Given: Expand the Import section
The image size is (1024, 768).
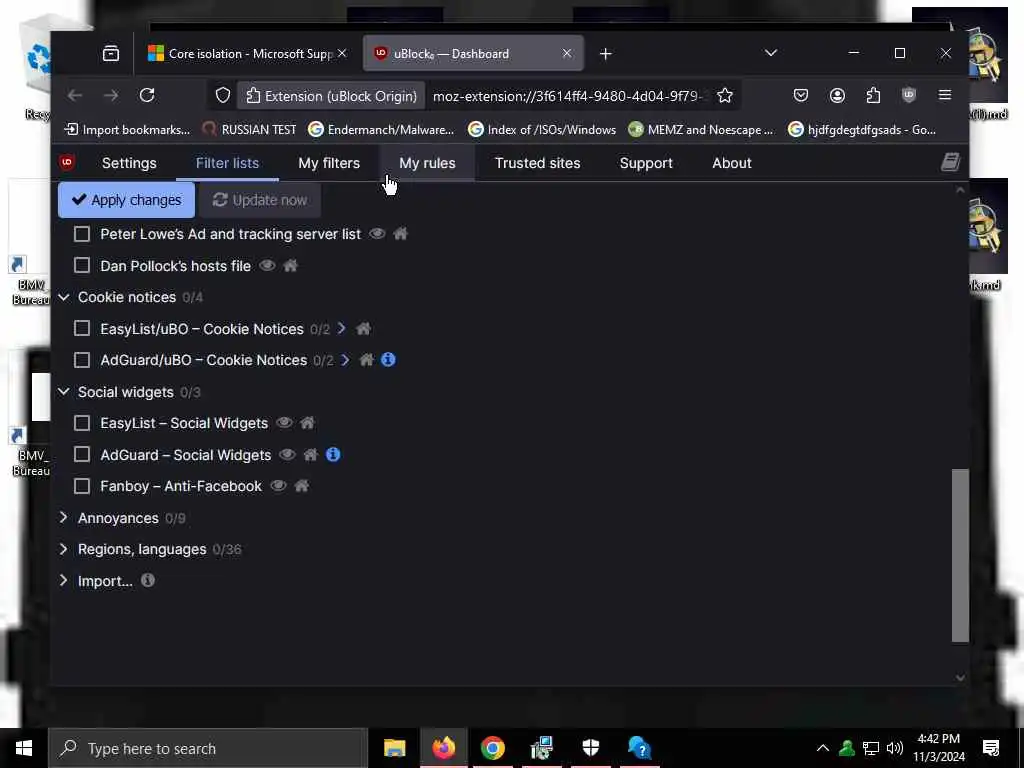Looking at the screenshot, I should click(63, 580).
